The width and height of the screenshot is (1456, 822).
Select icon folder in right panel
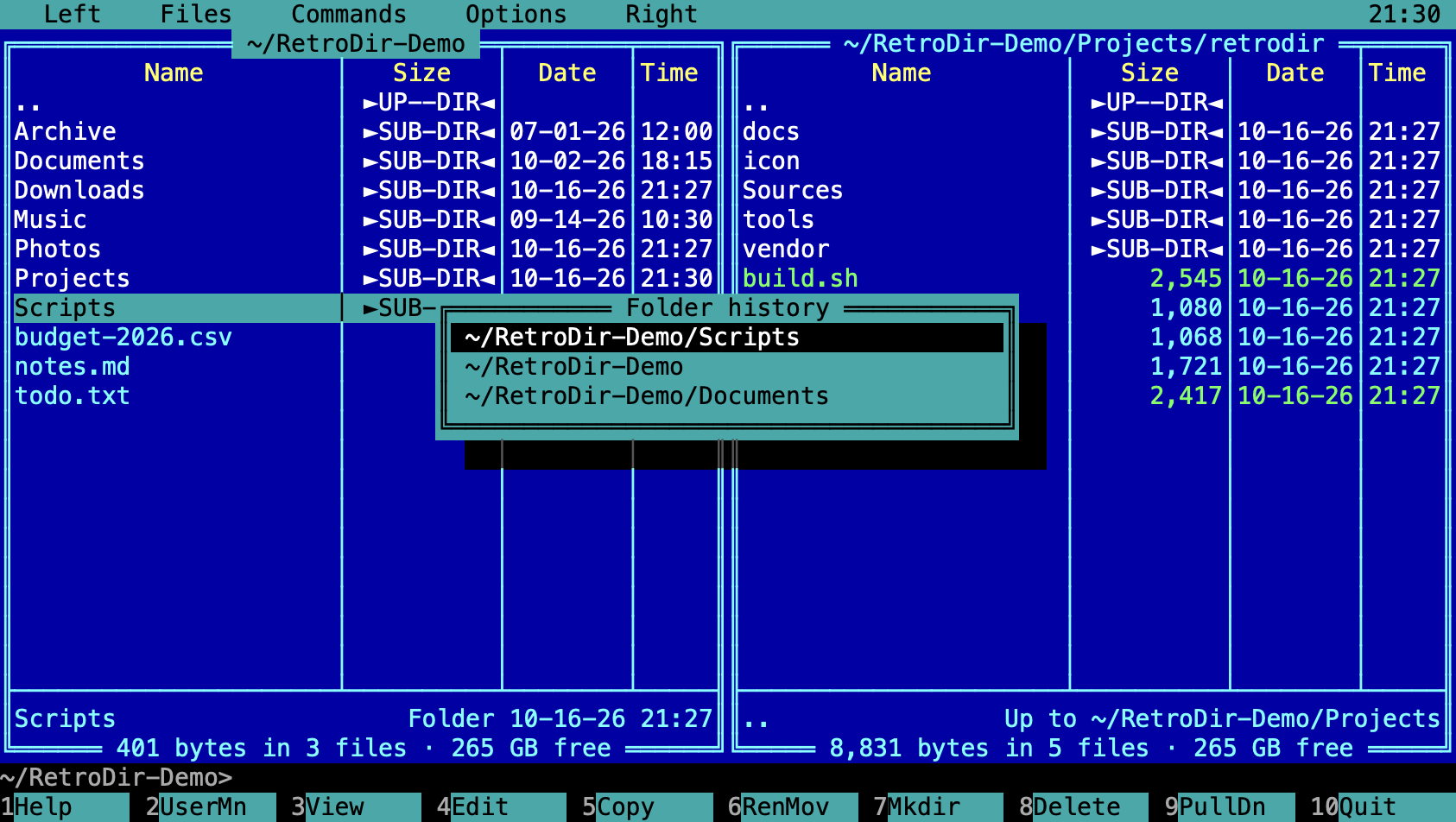point(1092,161)
